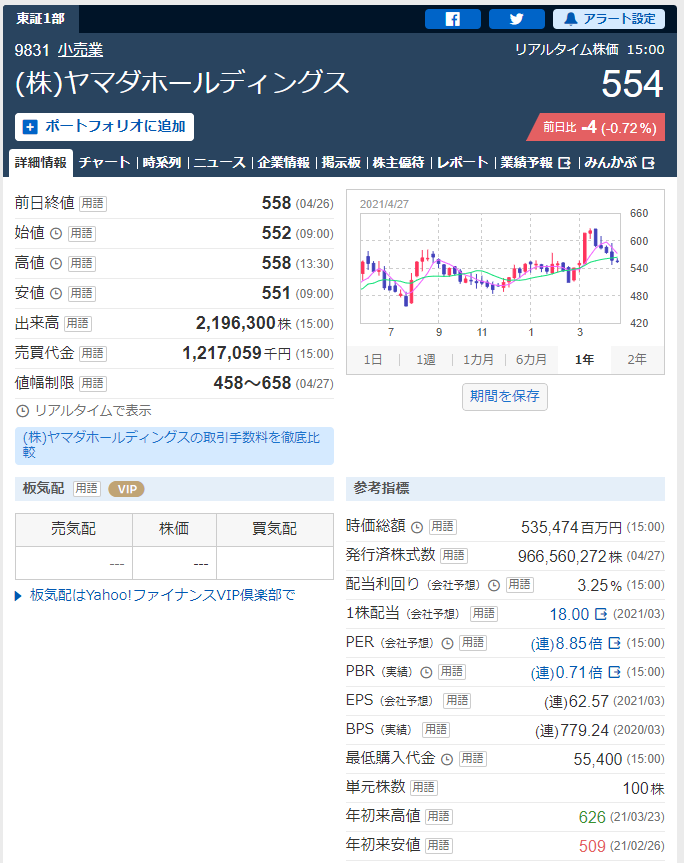Viewport: 684px width, 863px height.
Task: Click 用語 glossary tag beside 前日終値
Action: [x=92, y=204]
